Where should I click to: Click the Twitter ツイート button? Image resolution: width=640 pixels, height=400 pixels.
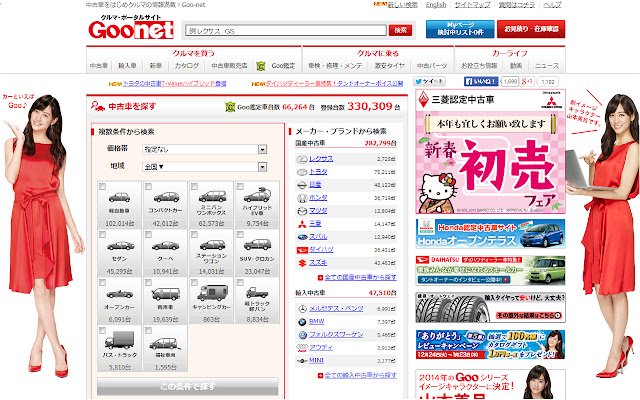tap(429, 82)
